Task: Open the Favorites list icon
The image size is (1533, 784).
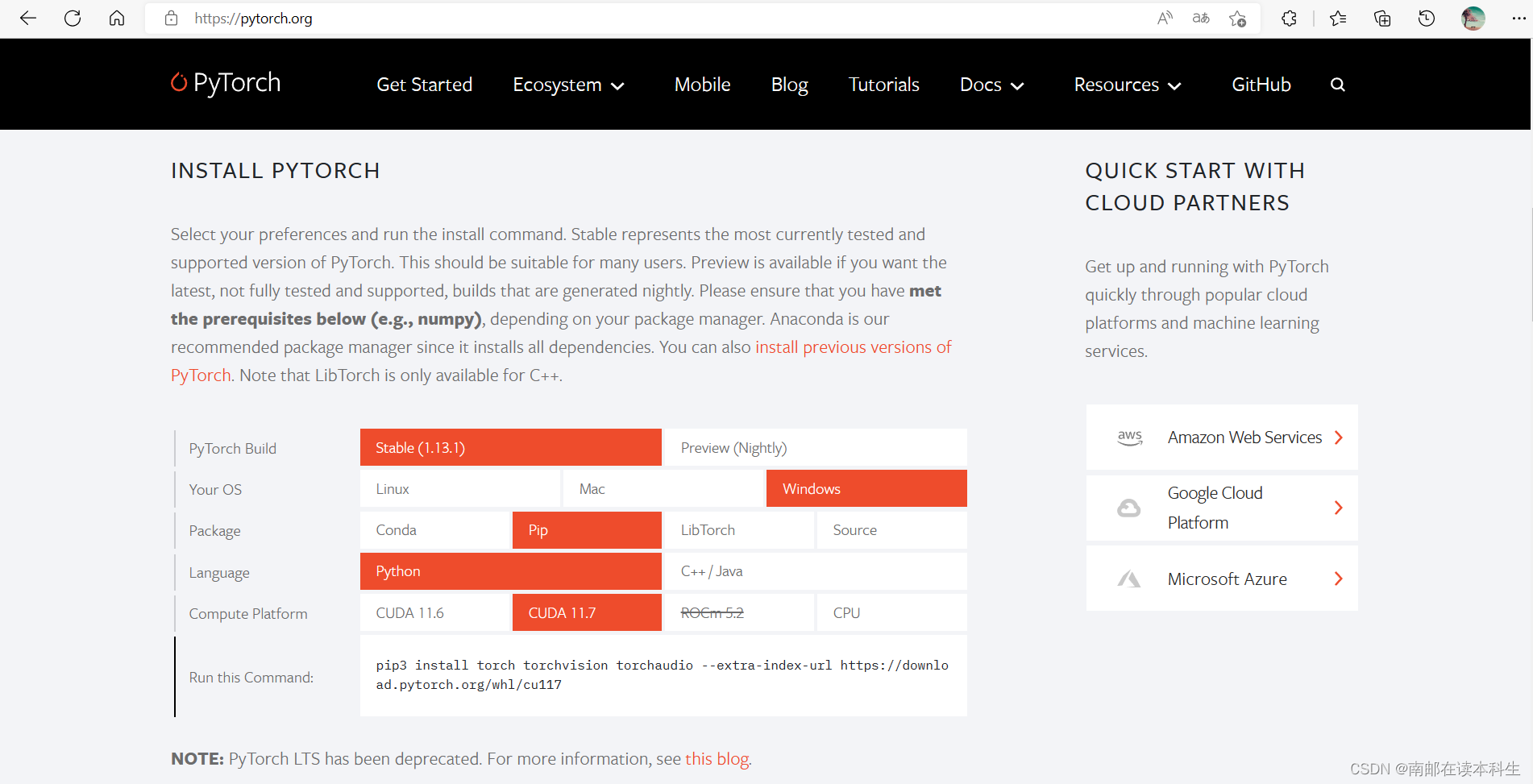Action: pyautogui.click(x=1338, y=18)
